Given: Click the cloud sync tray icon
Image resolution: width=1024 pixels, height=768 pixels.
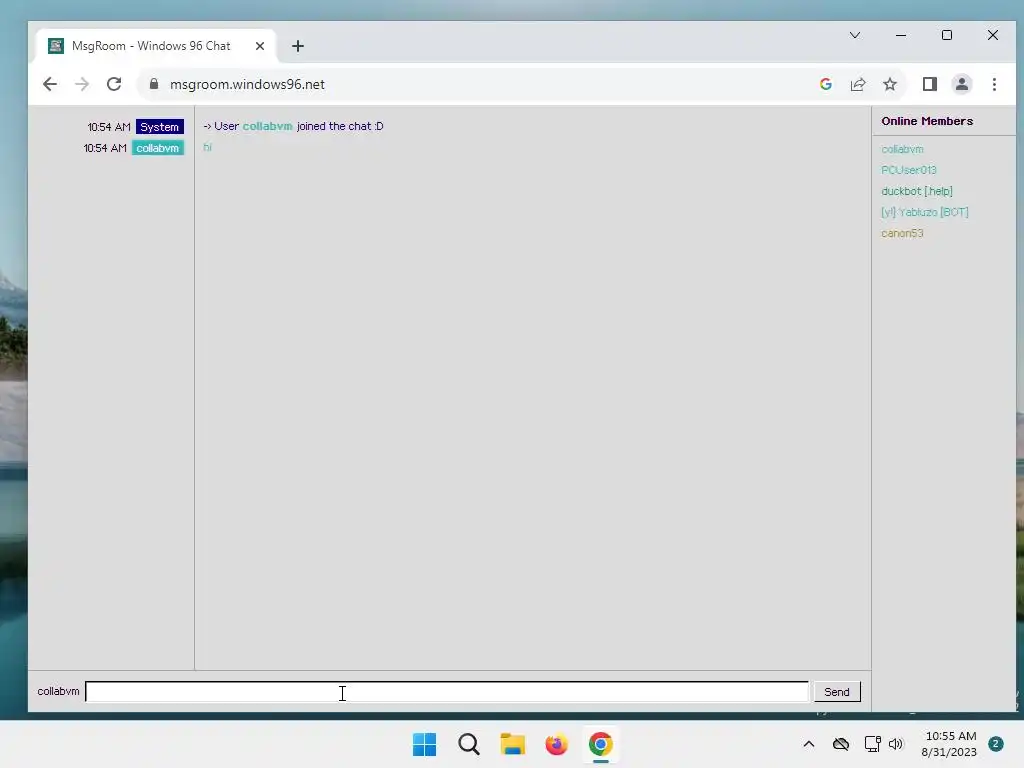Looking at the screenshot, I should click(840, 744).
